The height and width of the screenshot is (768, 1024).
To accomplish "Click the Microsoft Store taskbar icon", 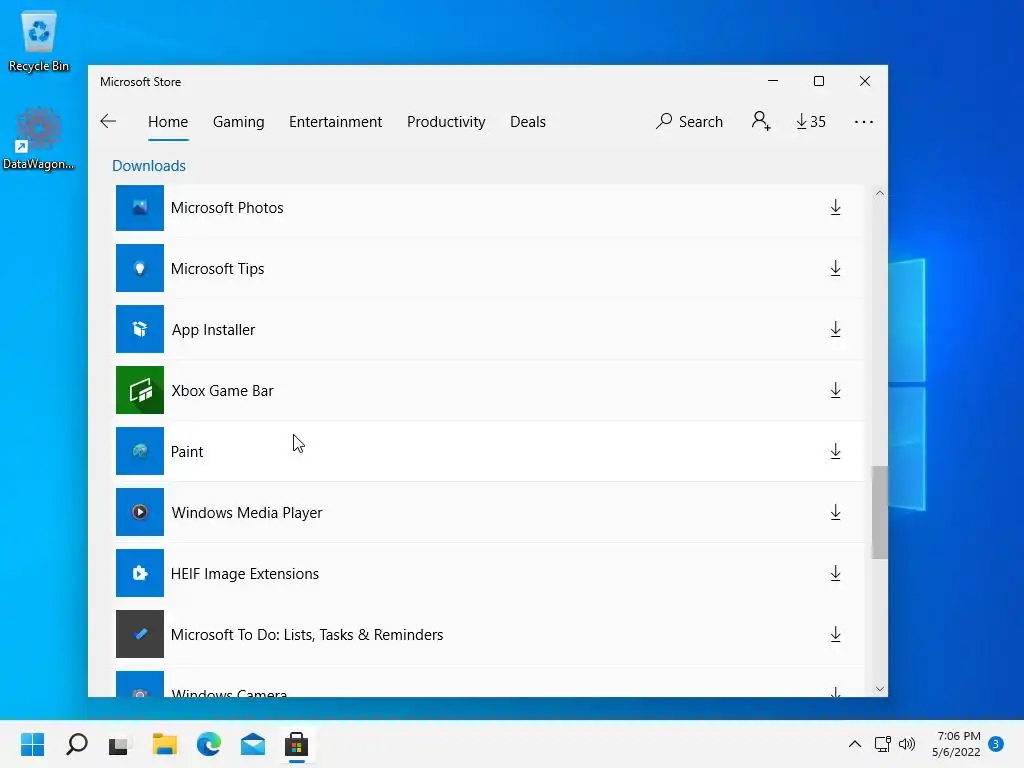I will (296, 744).
